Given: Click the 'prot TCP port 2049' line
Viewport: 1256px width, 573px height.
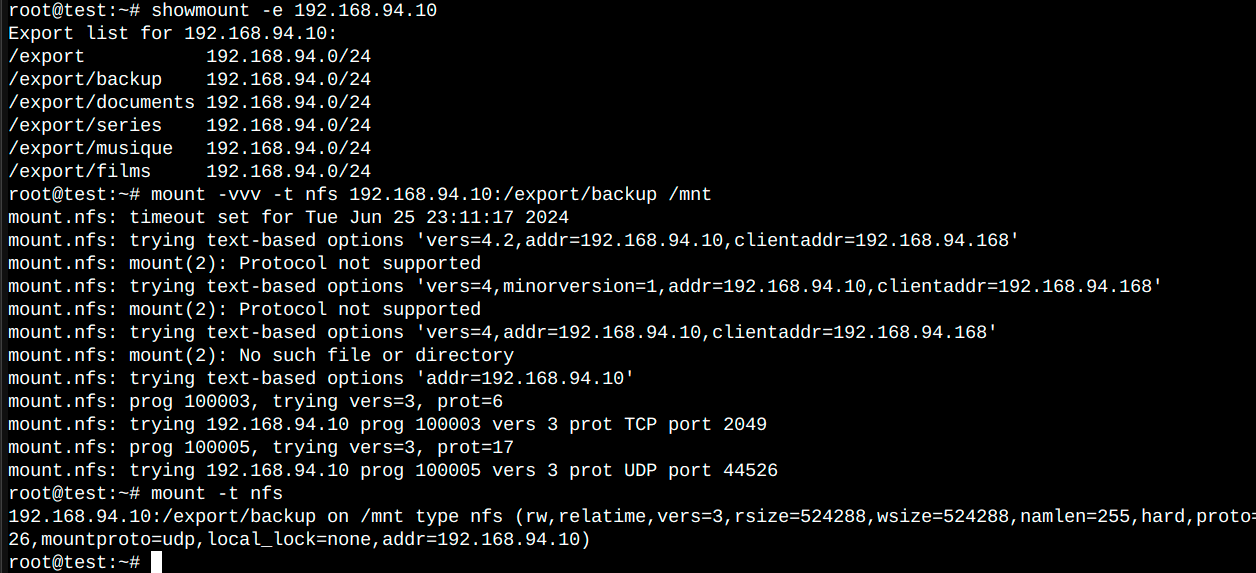Looking at the screenshot, I should (x=387, y=425).
